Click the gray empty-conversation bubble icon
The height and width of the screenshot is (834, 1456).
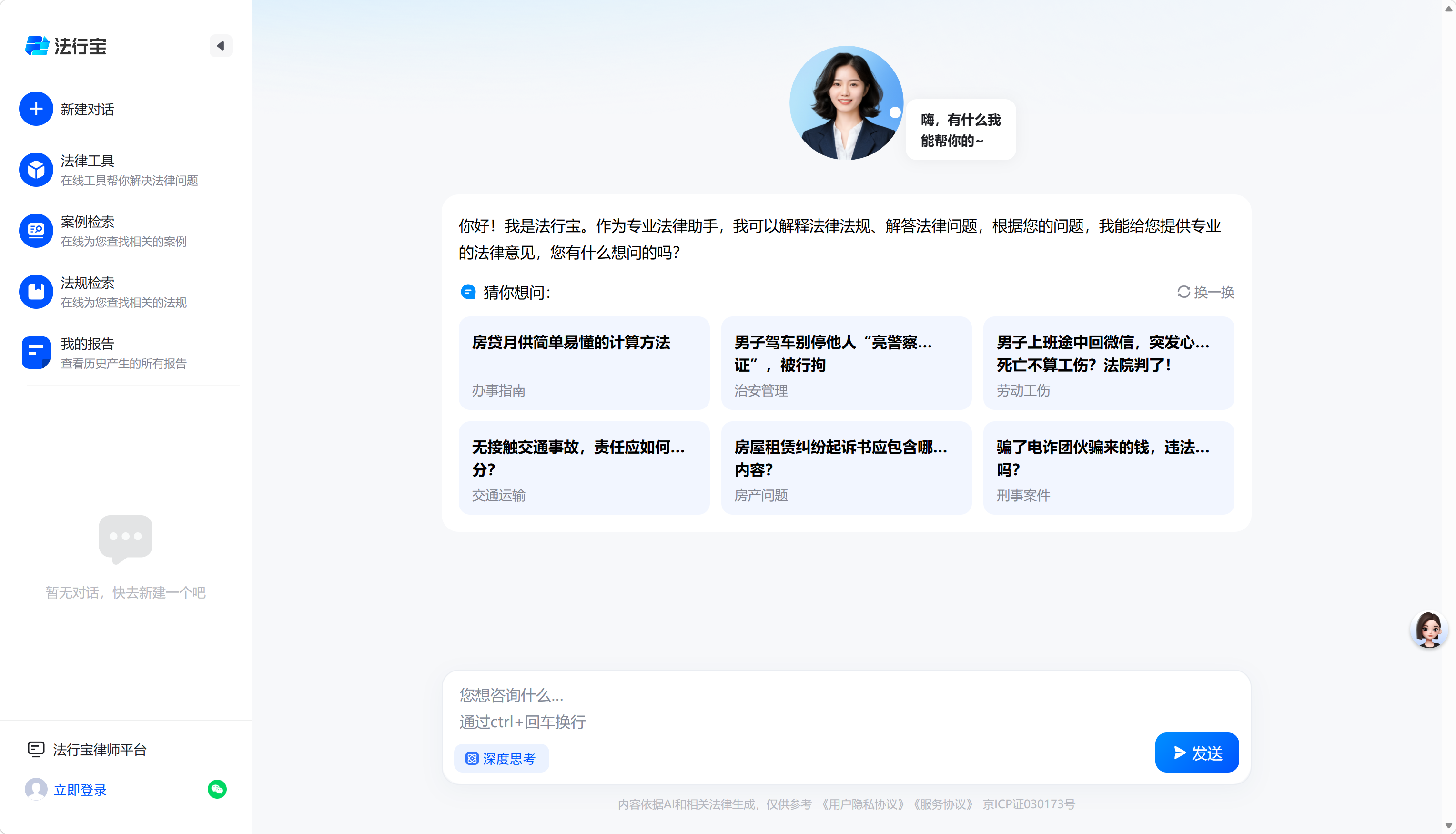click(x=125, y=539)
